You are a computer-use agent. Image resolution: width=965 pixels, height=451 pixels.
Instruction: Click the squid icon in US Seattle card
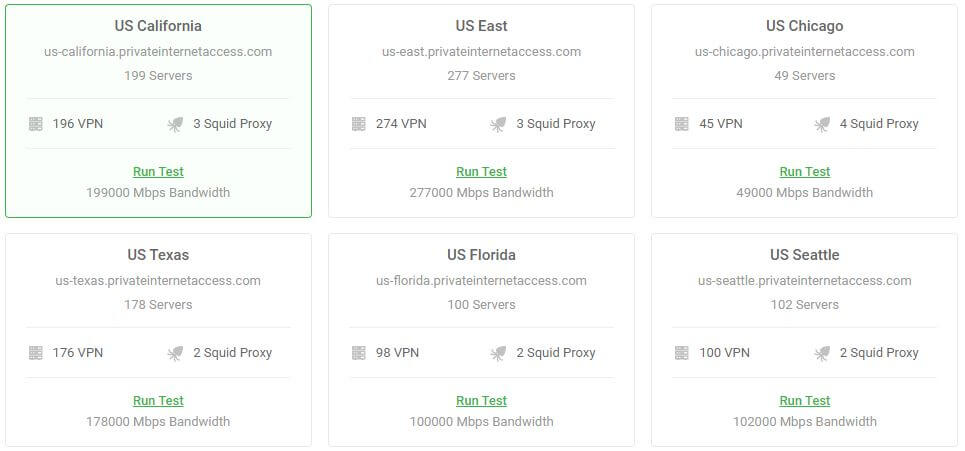pyautogui.click(x=822, y=354)
